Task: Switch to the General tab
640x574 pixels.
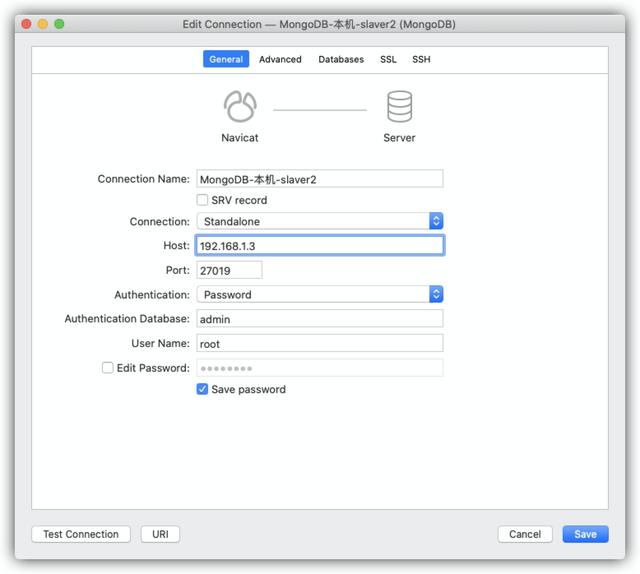Action: tap(226, 59)
